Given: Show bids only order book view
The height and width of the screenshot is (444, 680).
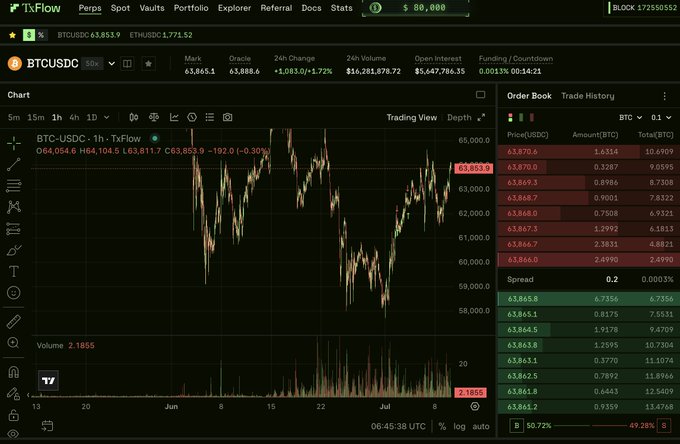Looking at the screenshot, I should (x=521, y=118).
